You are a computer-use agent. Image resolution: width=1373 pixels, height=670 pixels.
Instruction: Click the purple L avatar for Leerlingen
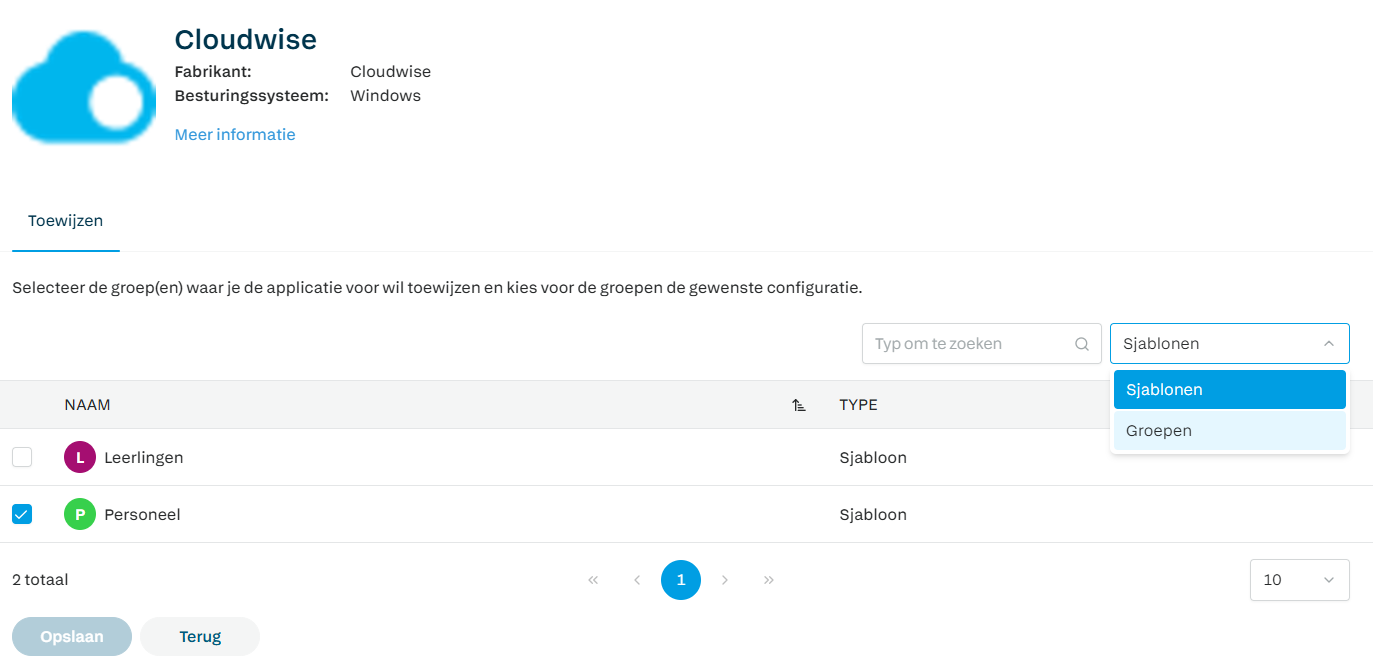tap(80, 458)
